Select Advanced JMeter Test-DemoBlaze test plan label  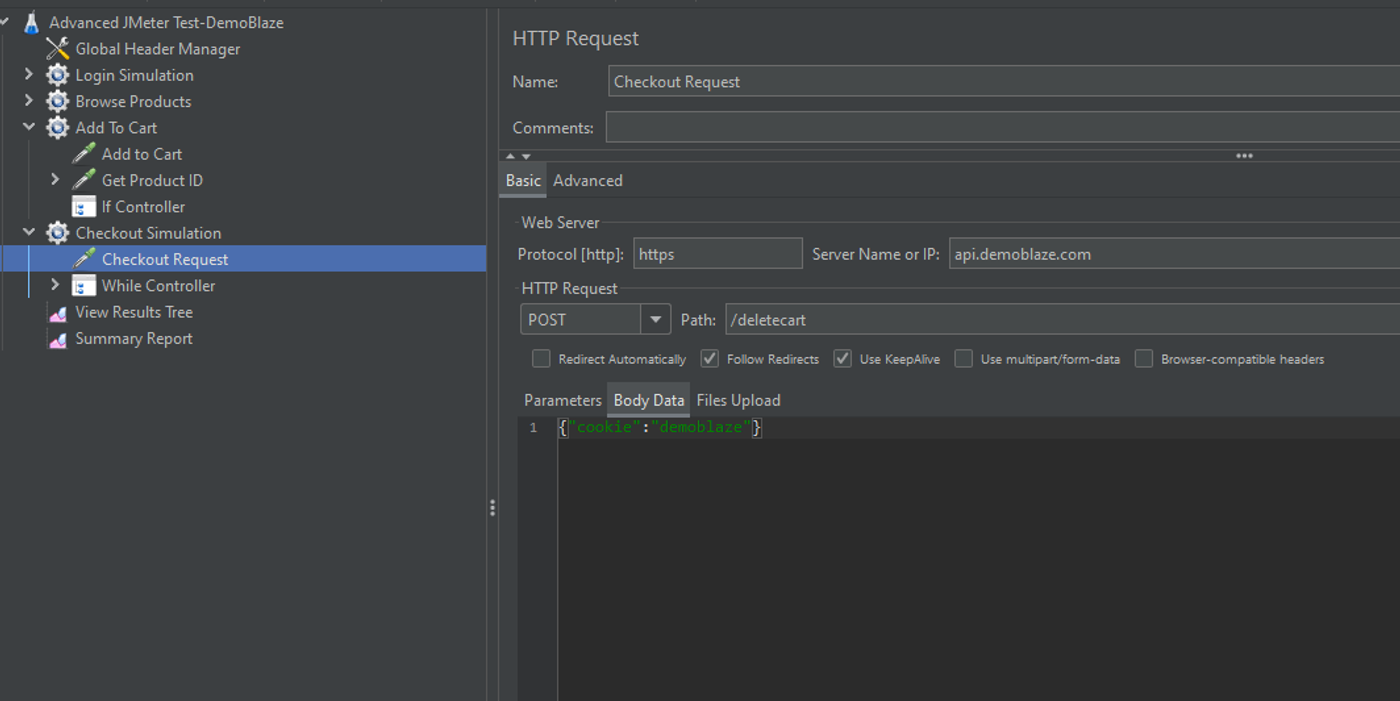coord(166,22)
